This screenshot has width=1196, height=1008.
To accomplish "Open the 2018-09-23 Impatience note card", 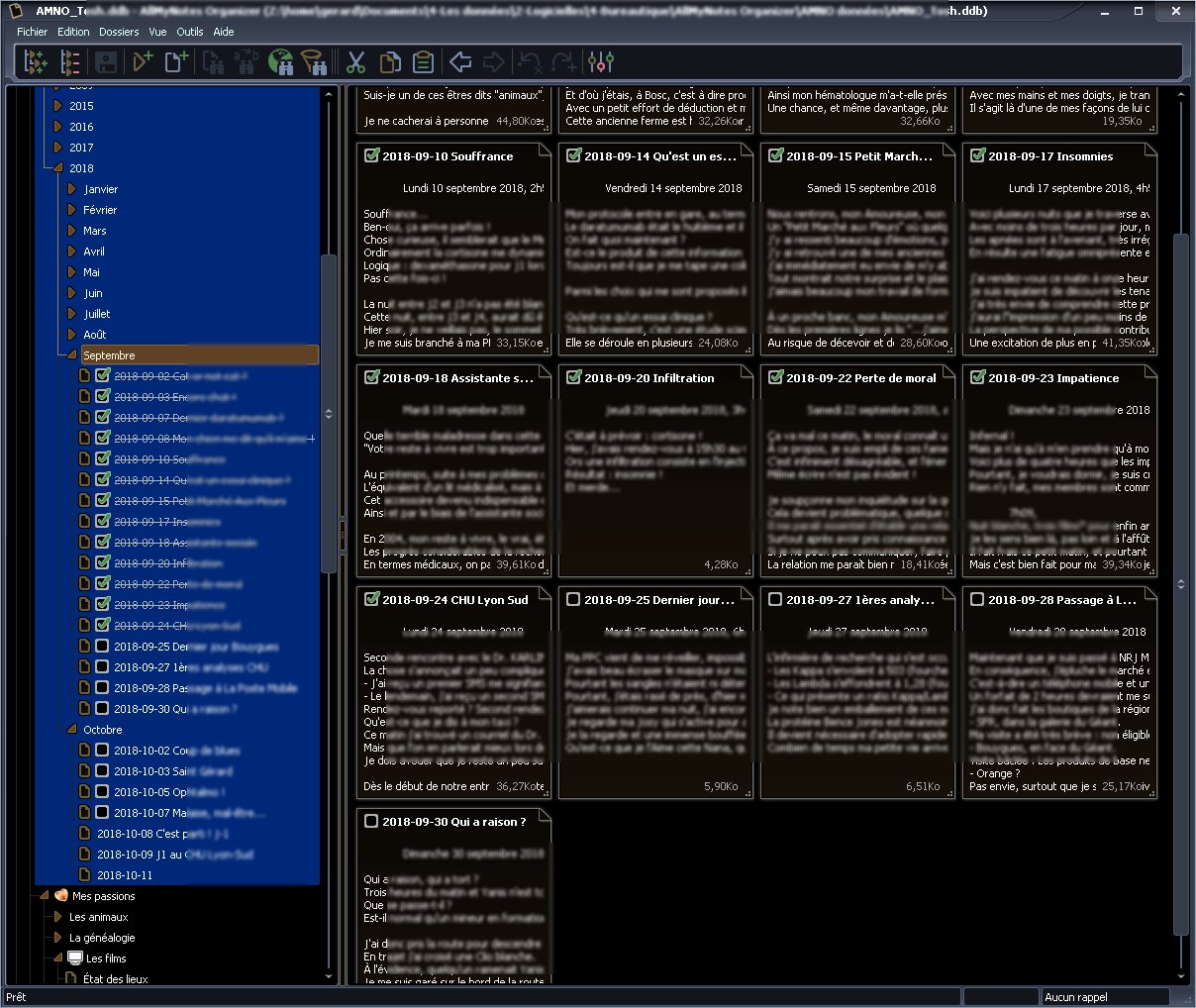I will [1053, 378].
